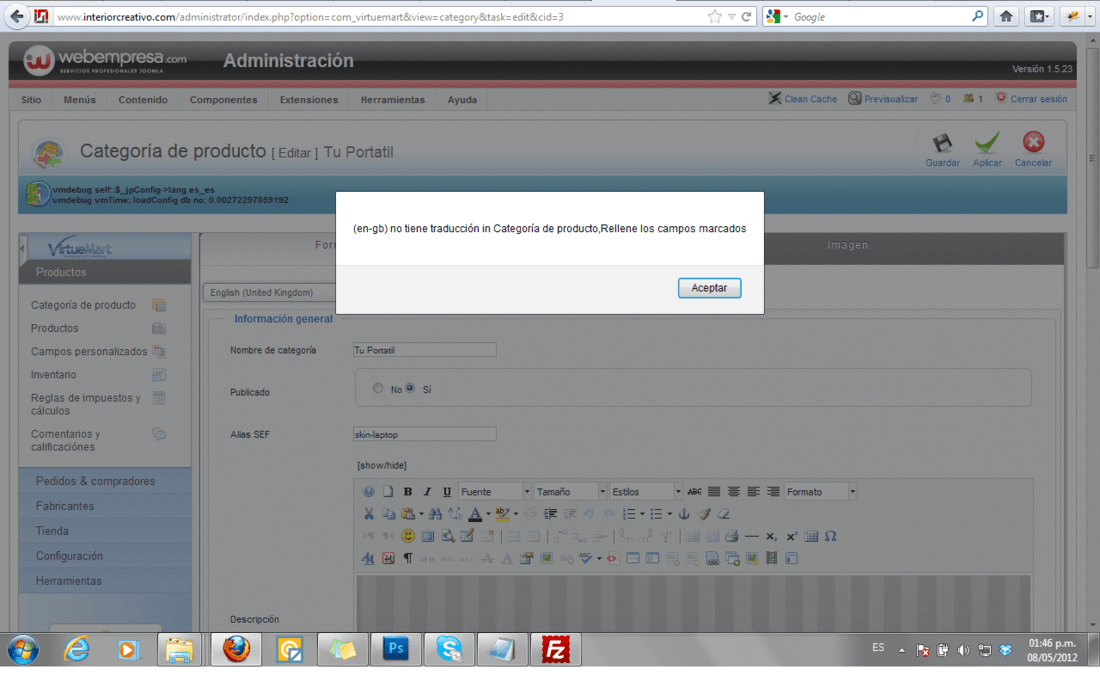This screenshot has width=1100, height=688.
Task: Click the anchor icon
Action: pyautogui.click(x=684, y=514)
